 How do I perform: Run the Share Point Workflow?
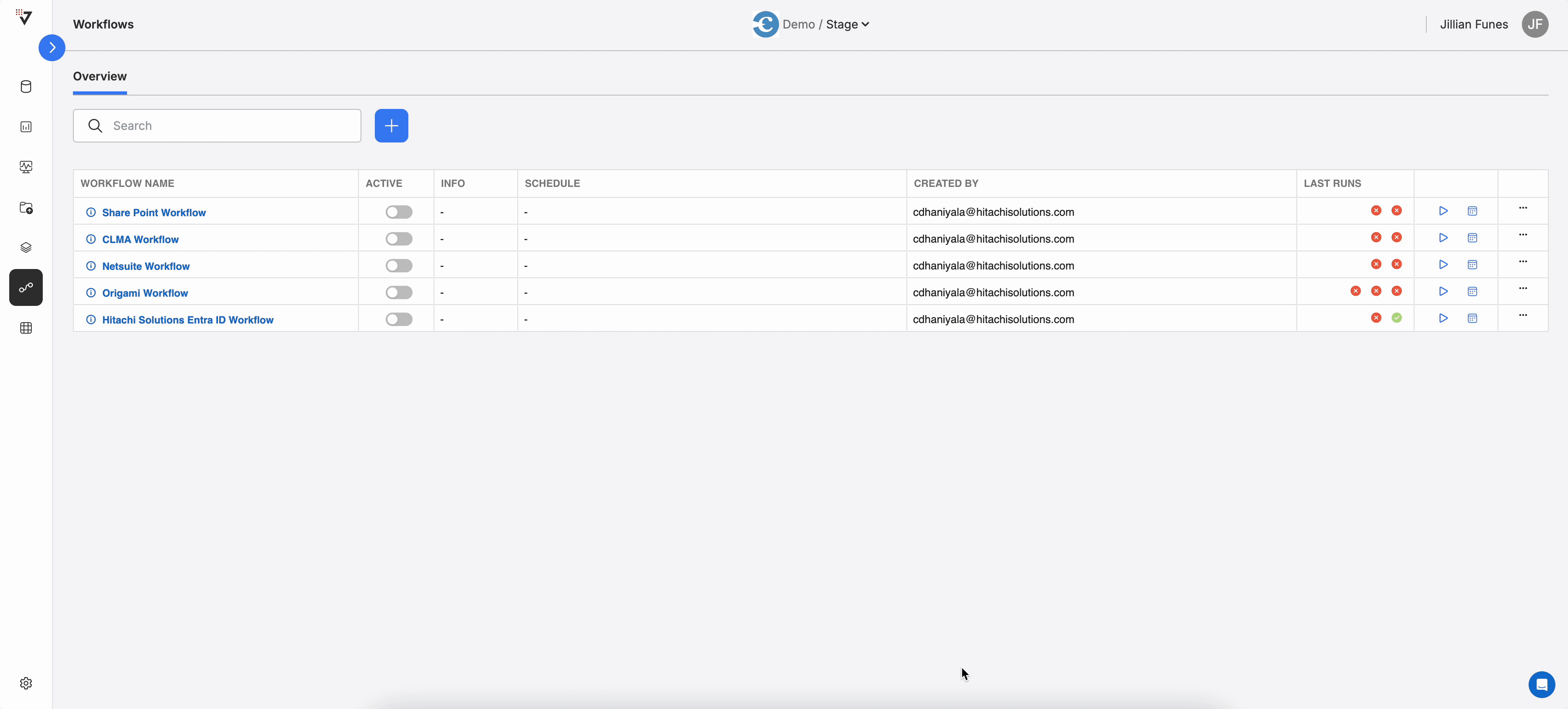point(1443,211)
